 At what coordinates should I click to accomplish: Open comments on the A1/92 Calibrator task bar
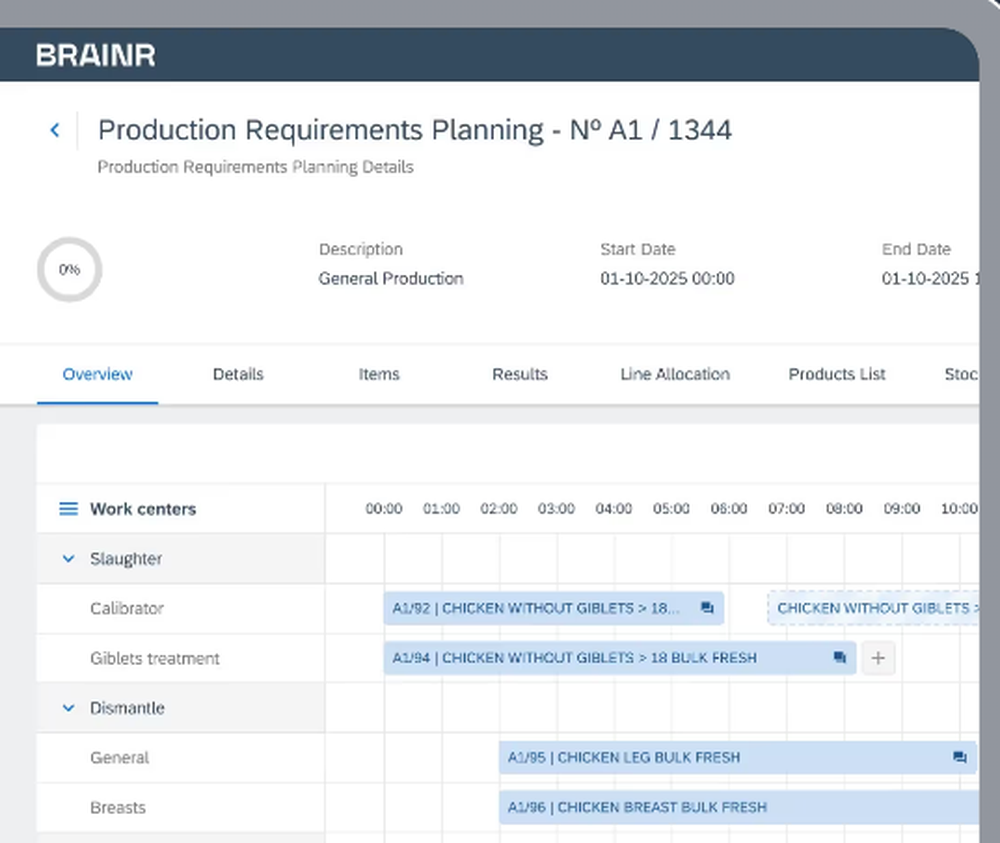(x=707, y=608)
